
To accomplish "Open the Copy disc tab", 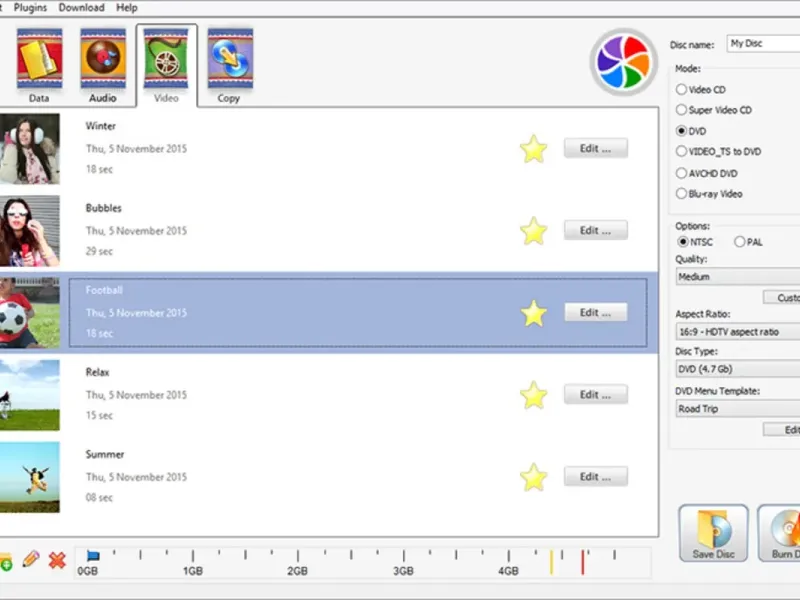I will click(230, 65).
